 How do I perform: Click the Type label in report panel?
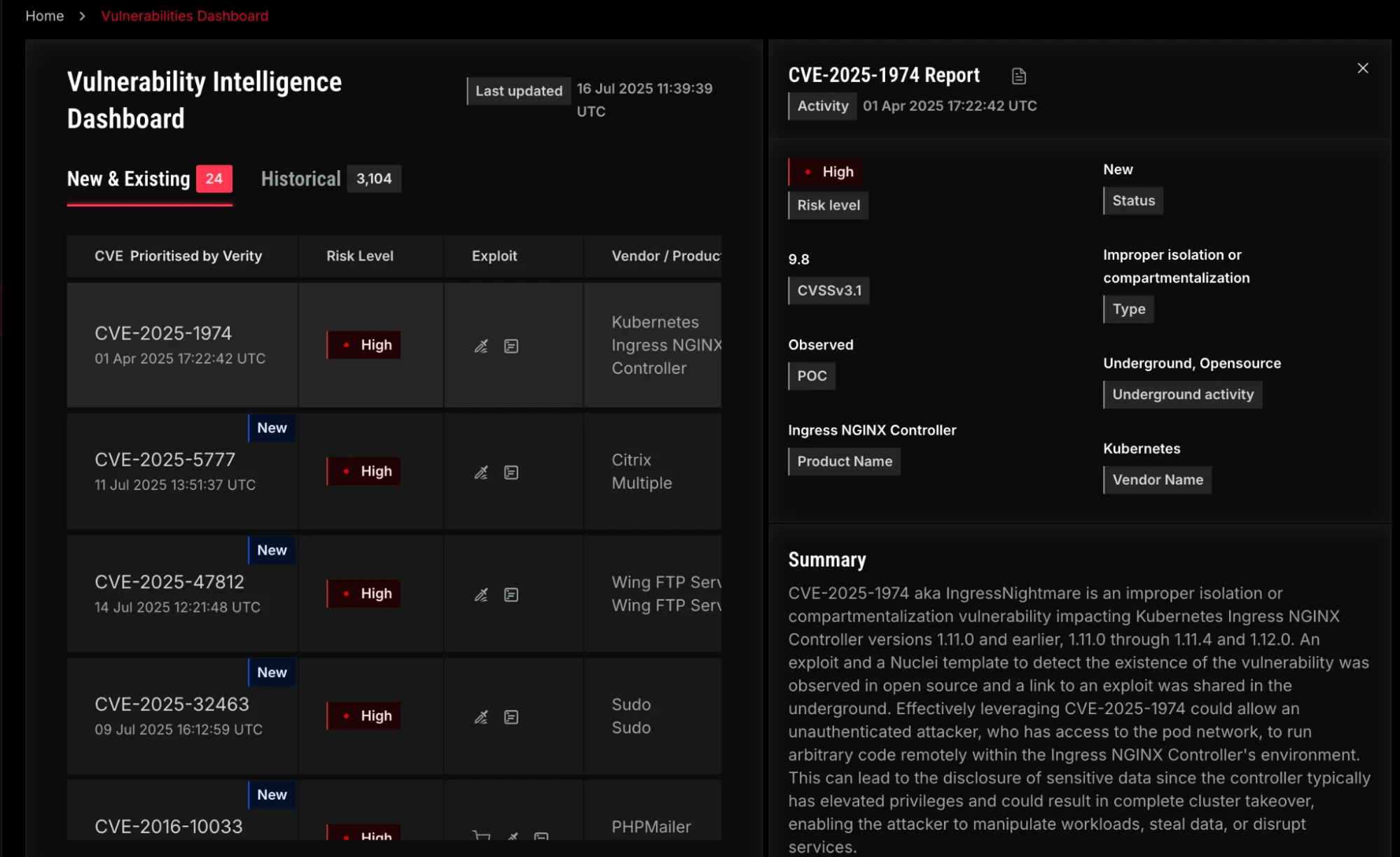click(1129, 309)
